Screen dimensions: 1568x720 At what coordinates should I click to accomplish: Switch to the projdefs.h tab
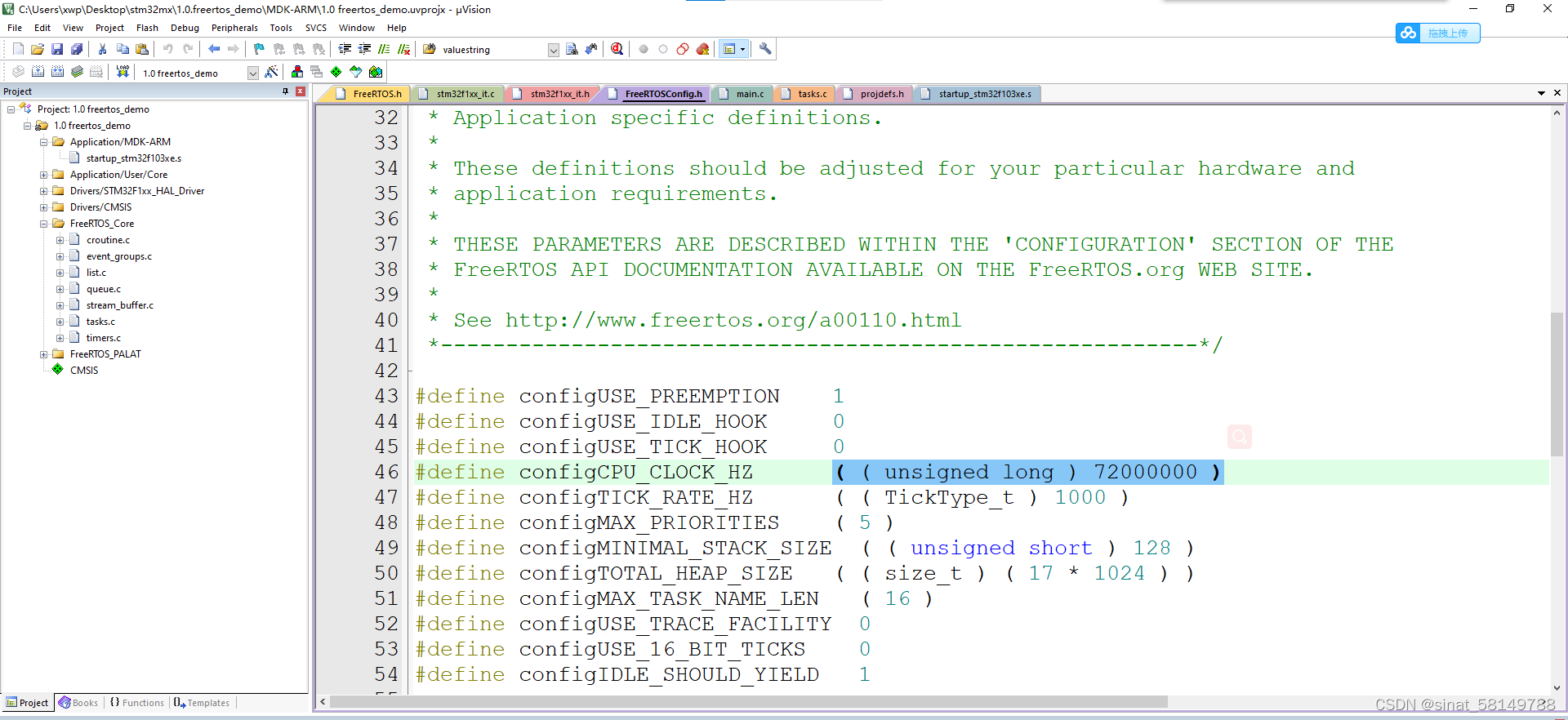(x=875, y=94)
